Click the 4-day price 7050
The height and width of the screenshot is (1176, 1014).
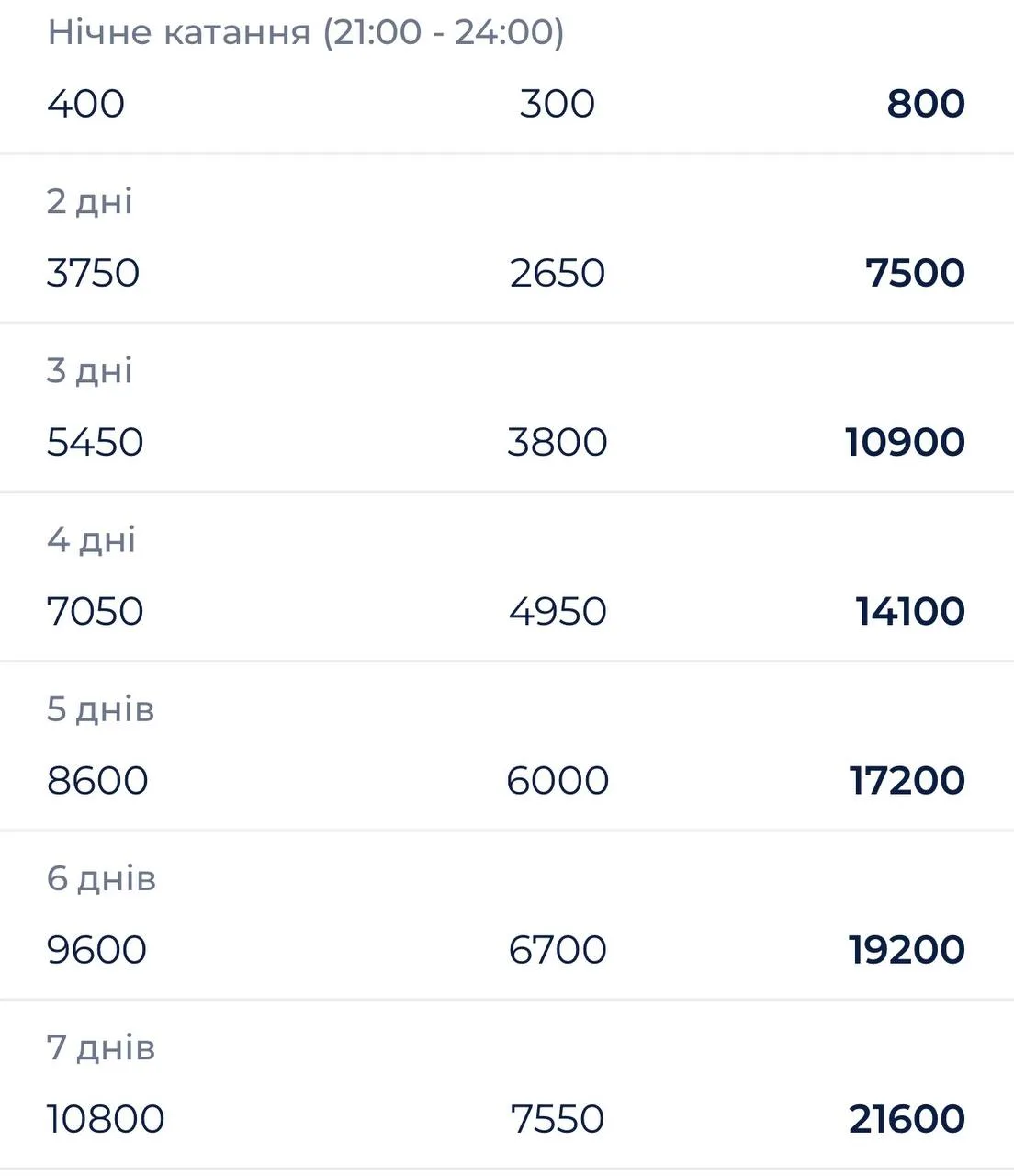95,611
